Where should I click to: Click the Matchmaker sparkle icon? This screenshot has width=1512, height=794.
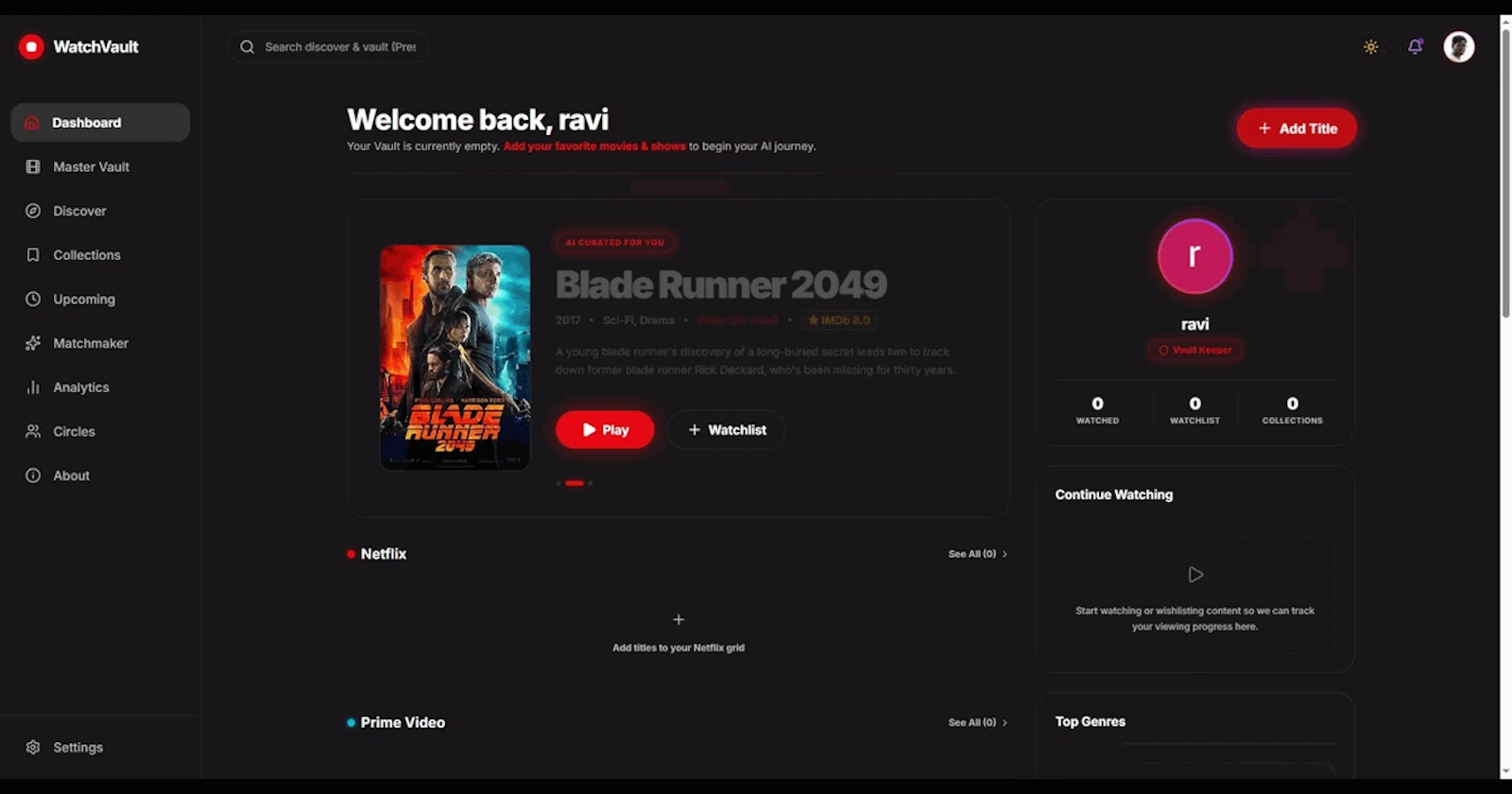[33, 343]
